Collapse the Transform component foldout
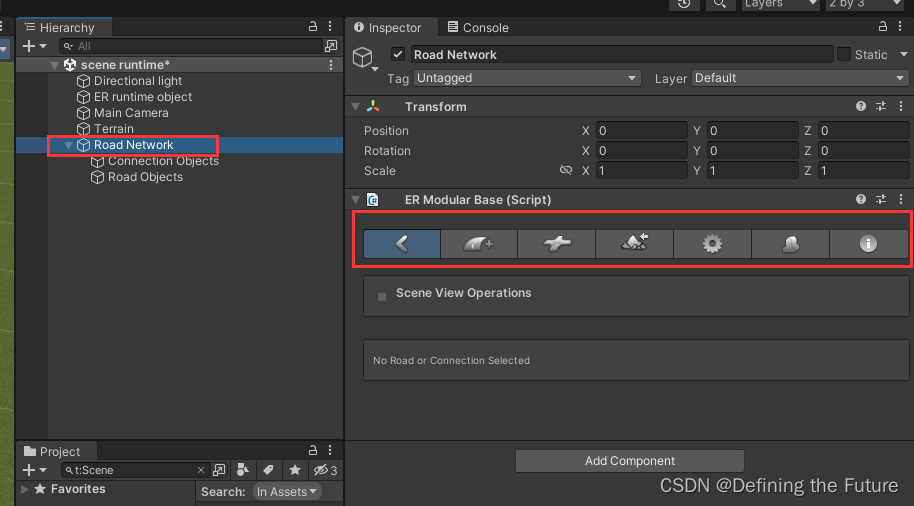Screen dimensions: 914x506 [356, 107]
